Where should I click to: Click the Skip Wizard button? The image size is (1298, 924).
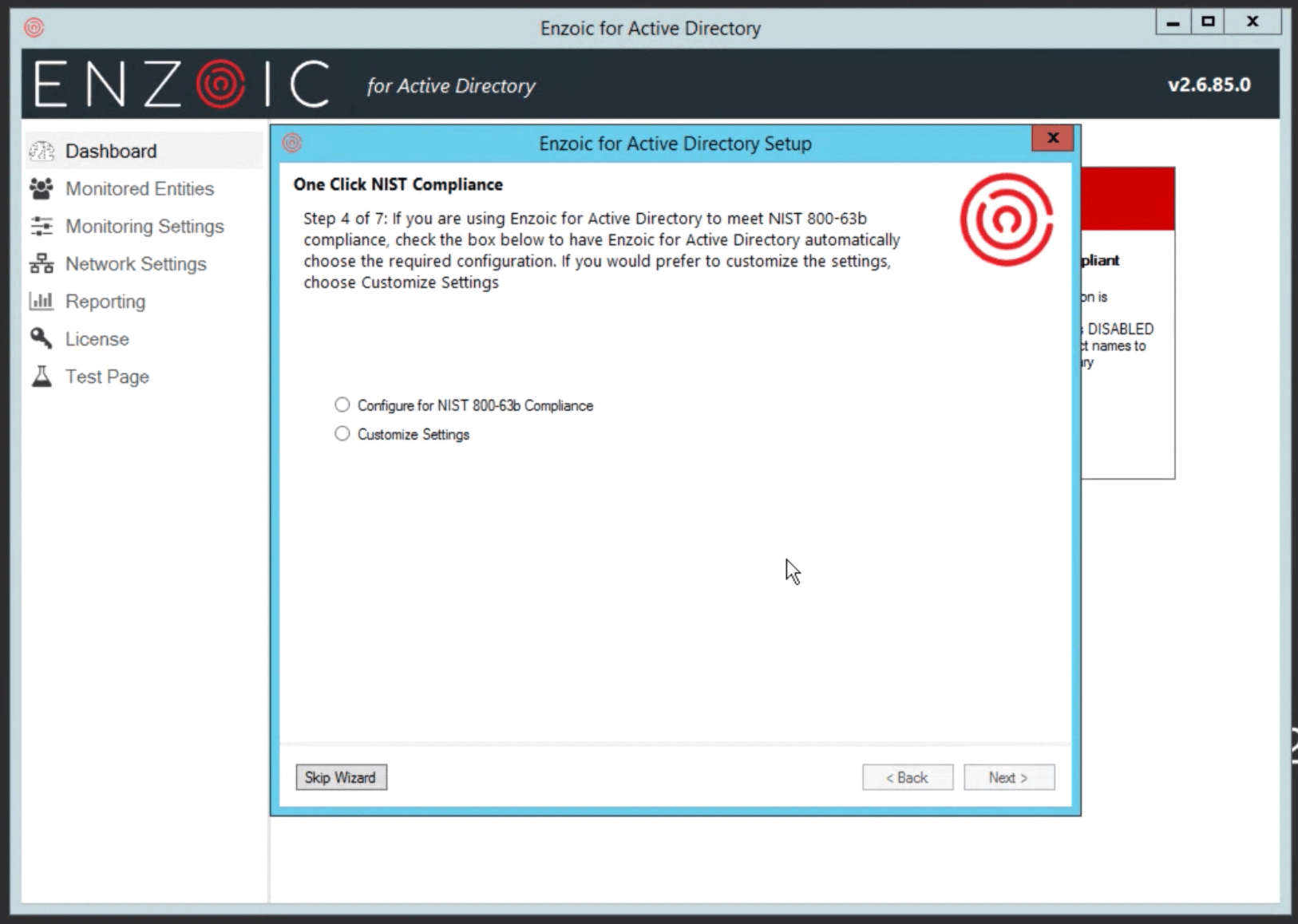point(341,777)
